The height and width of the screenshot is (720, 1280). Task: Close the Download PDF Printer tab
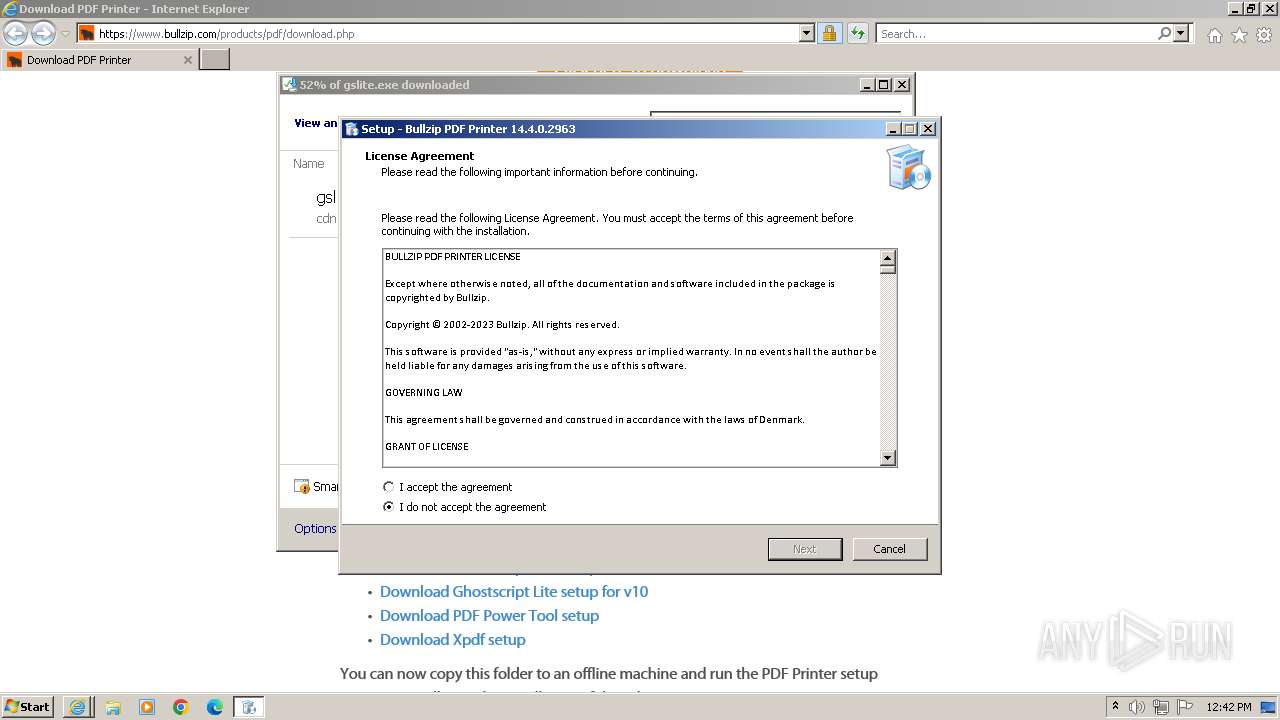point(188,60)
